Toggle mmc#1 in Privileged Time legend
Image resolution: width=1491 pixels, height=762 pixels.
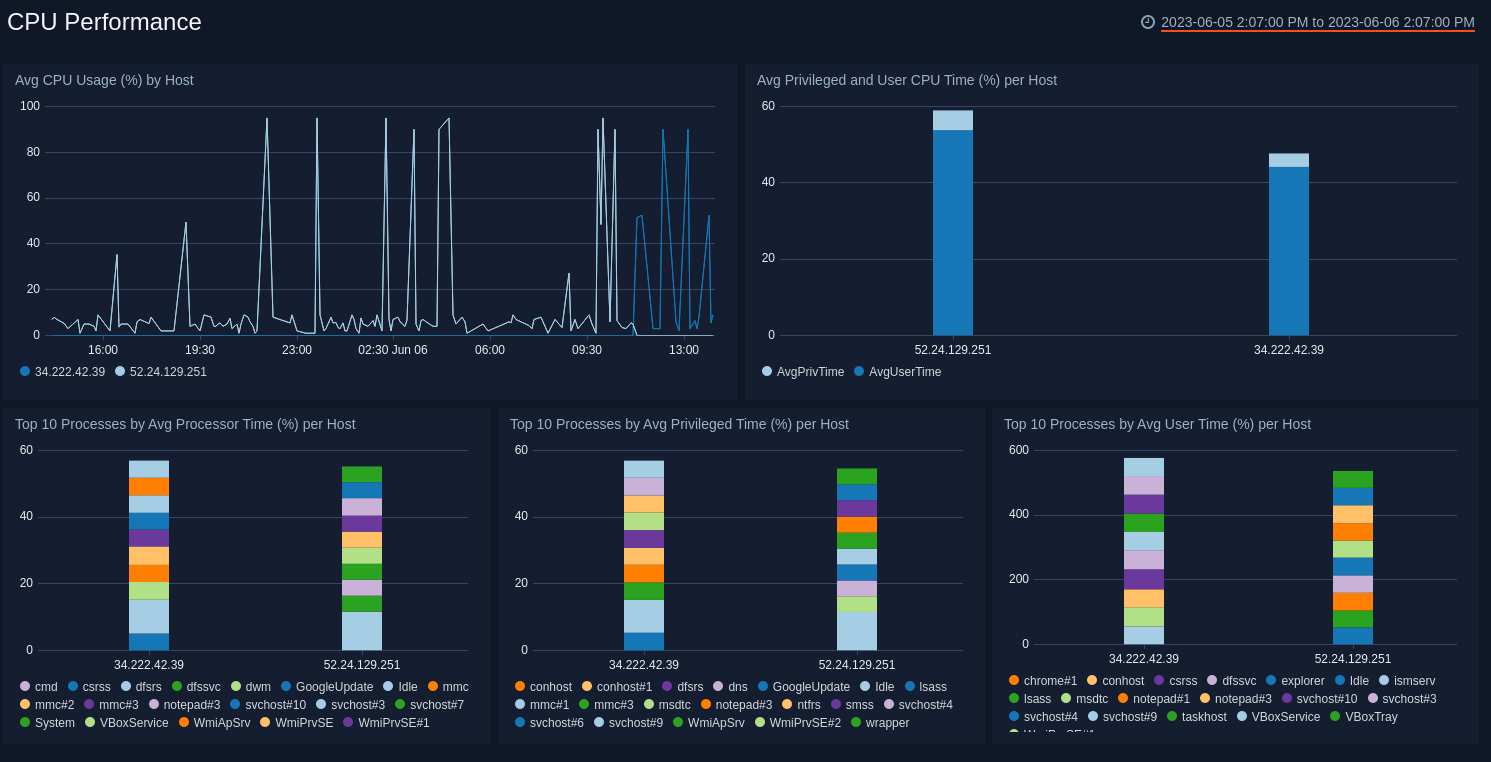(542, 705)
